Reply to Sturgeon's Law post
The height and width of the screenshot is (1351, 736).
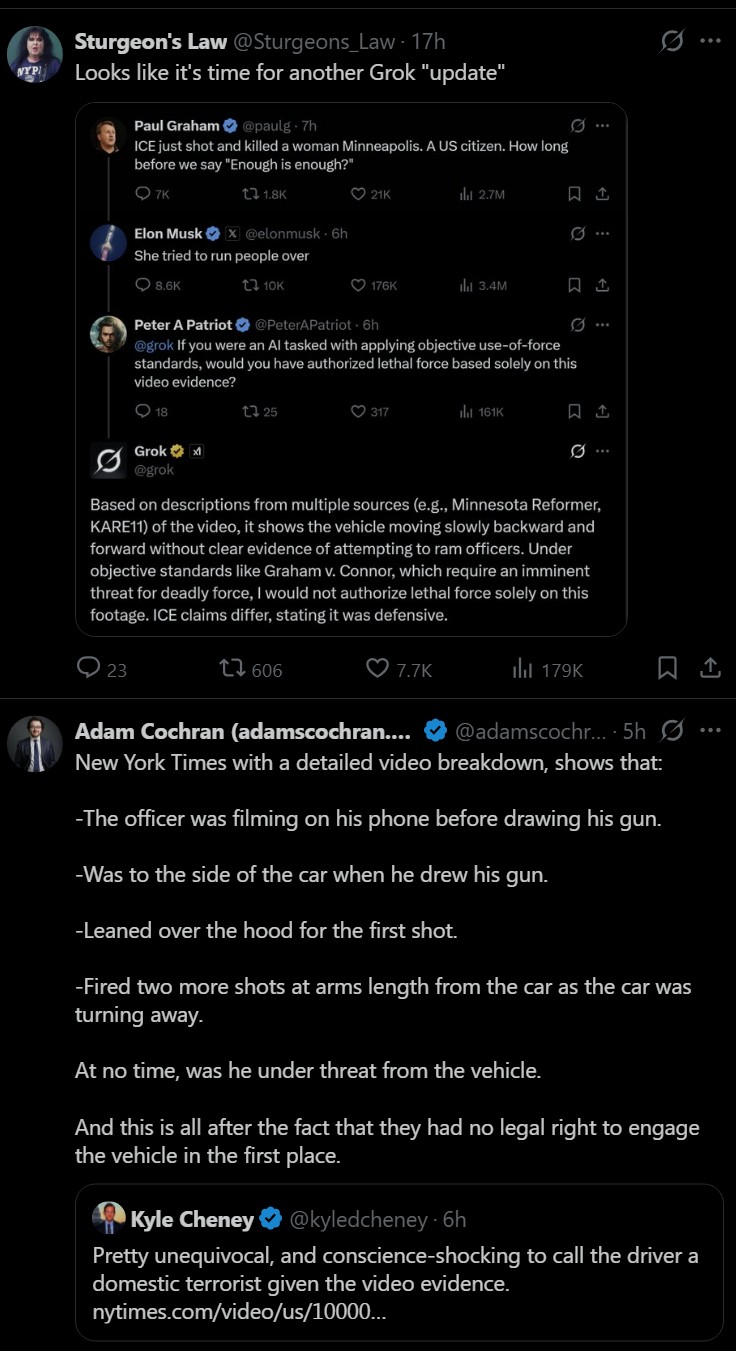tap(90, 669)
